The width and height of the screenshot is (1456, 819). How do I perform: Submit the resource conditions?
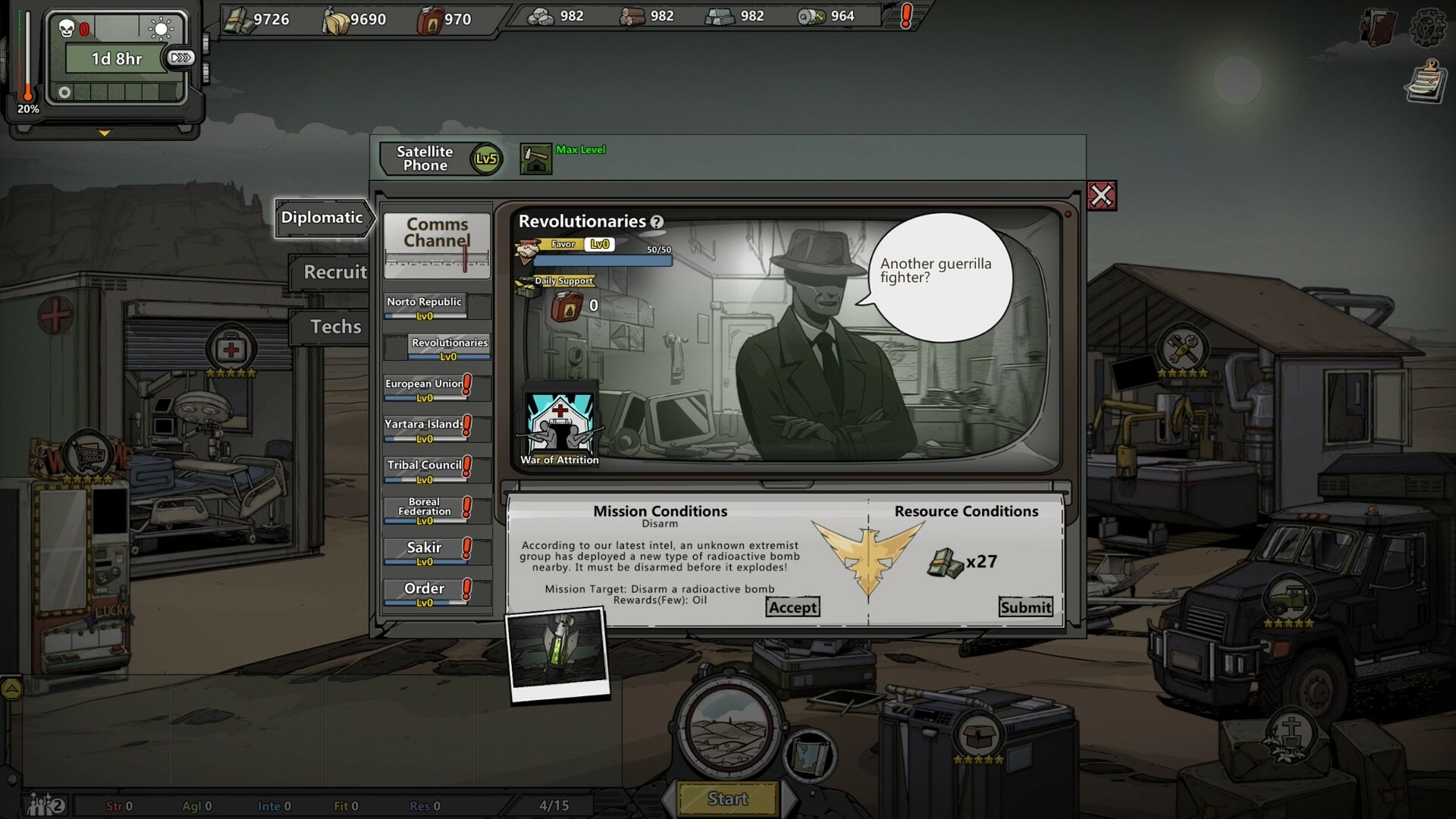click(1025, 607)
